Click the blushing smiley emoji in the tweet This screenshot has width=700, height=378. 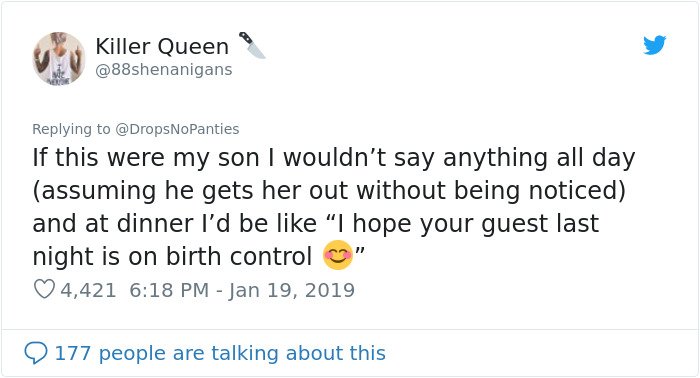point(338,255)
